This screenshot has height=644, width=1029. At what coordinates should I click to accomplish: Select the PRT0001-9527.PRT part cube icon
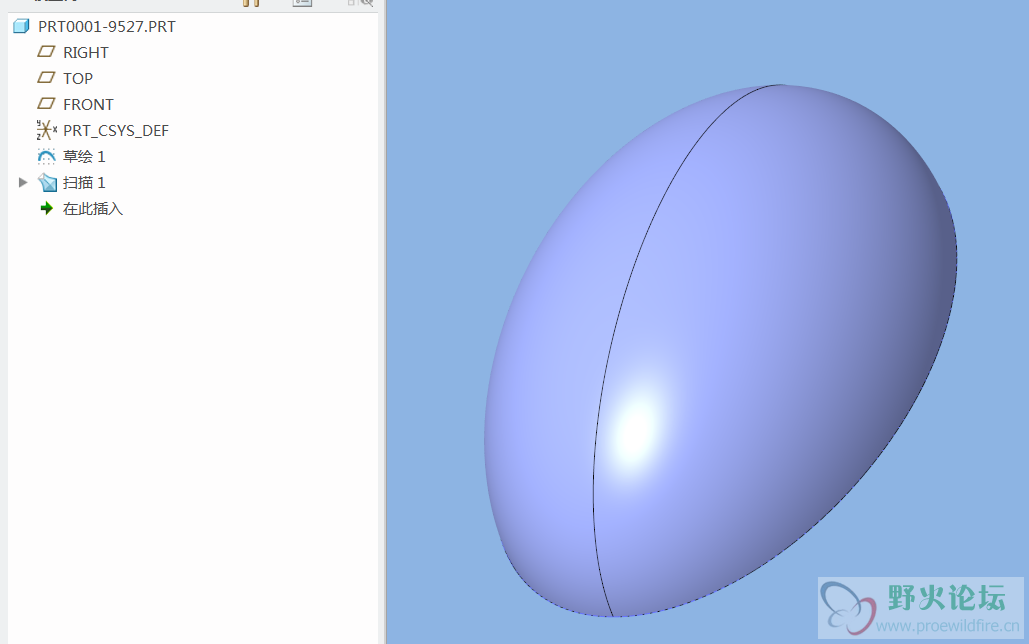[x=21, y=26]
